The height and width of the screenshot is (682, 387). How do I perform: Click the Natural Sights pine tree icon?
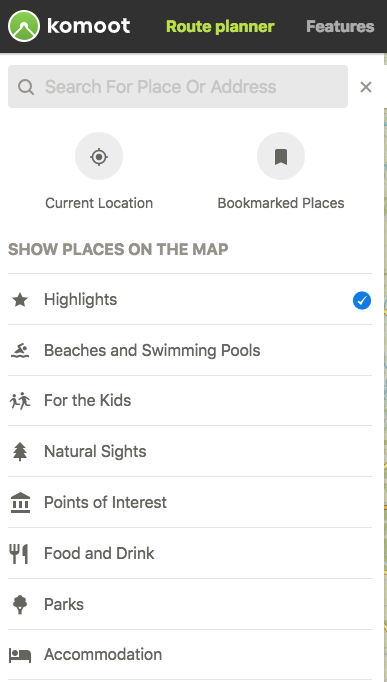click(20, 451)
